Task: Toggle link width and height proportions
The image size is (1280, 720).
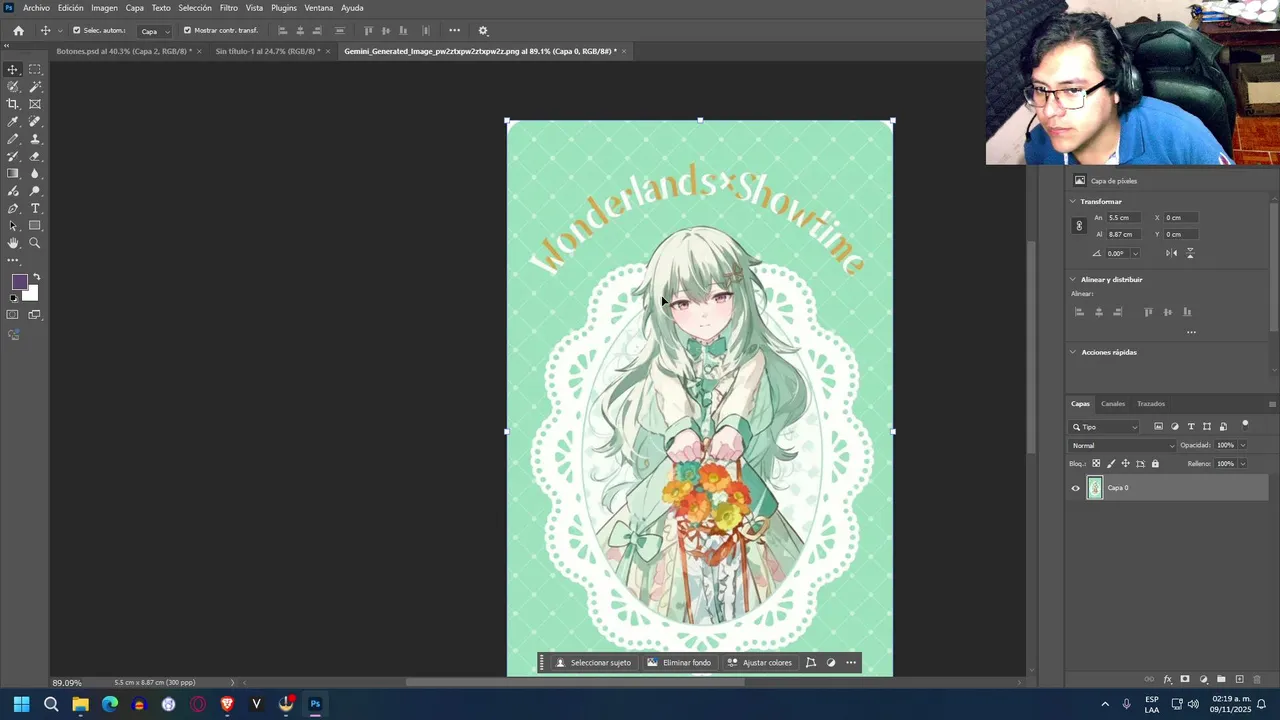Action: pos(1079,226)
